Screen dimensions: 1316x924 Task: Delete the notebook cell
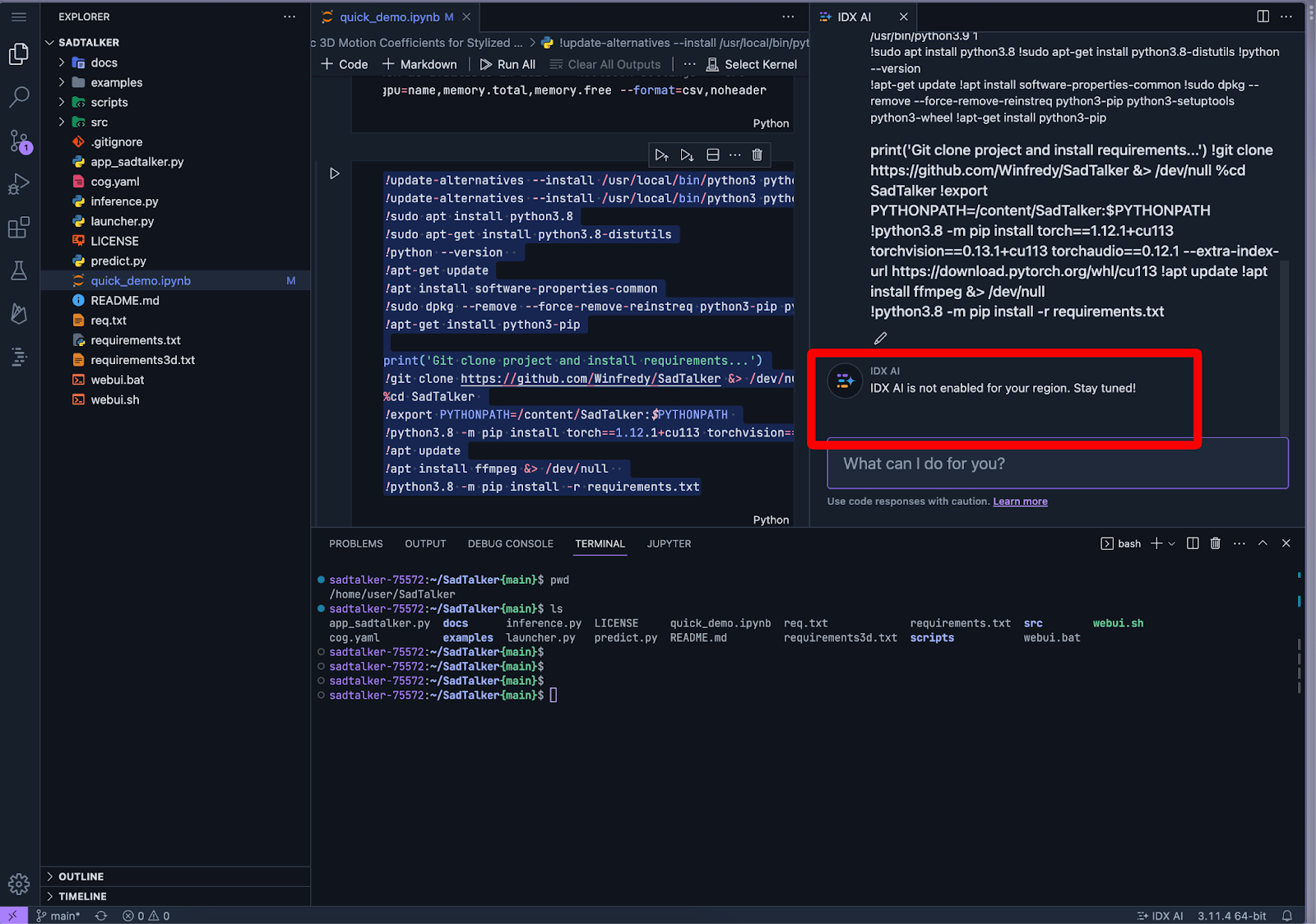(758, 155)
